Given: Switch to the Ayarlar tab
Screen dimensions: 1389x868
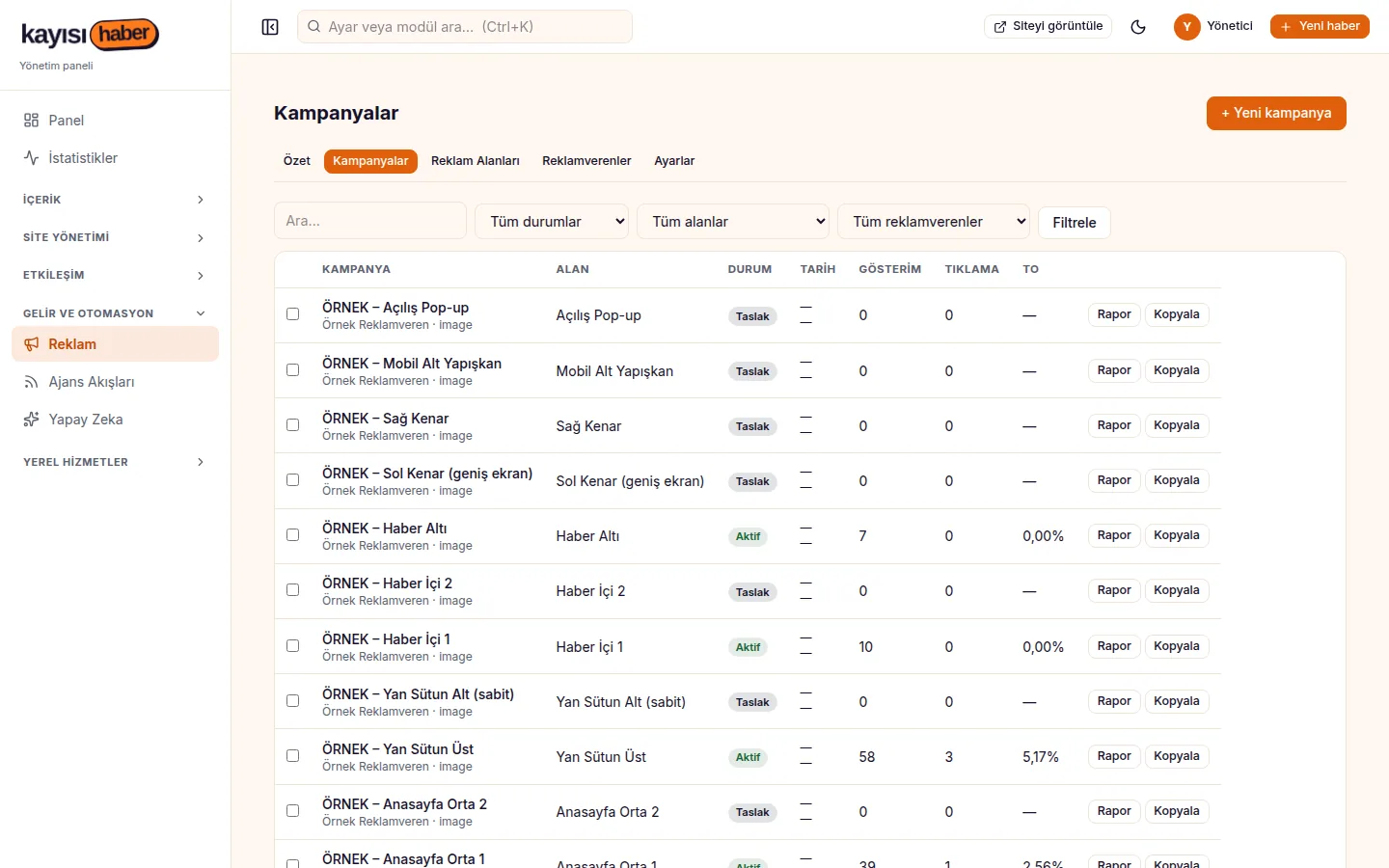Looking at the screenshot, I should click(674, 161).
